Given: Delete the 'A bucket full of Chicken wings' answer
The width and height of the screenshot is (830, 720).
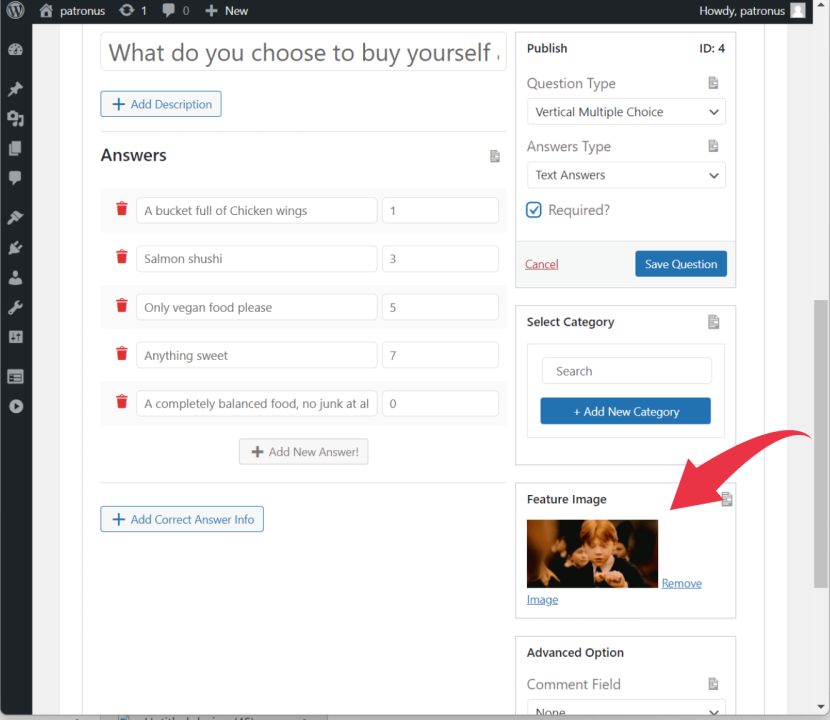Looking at the screenshot, I should click(122, 209).
